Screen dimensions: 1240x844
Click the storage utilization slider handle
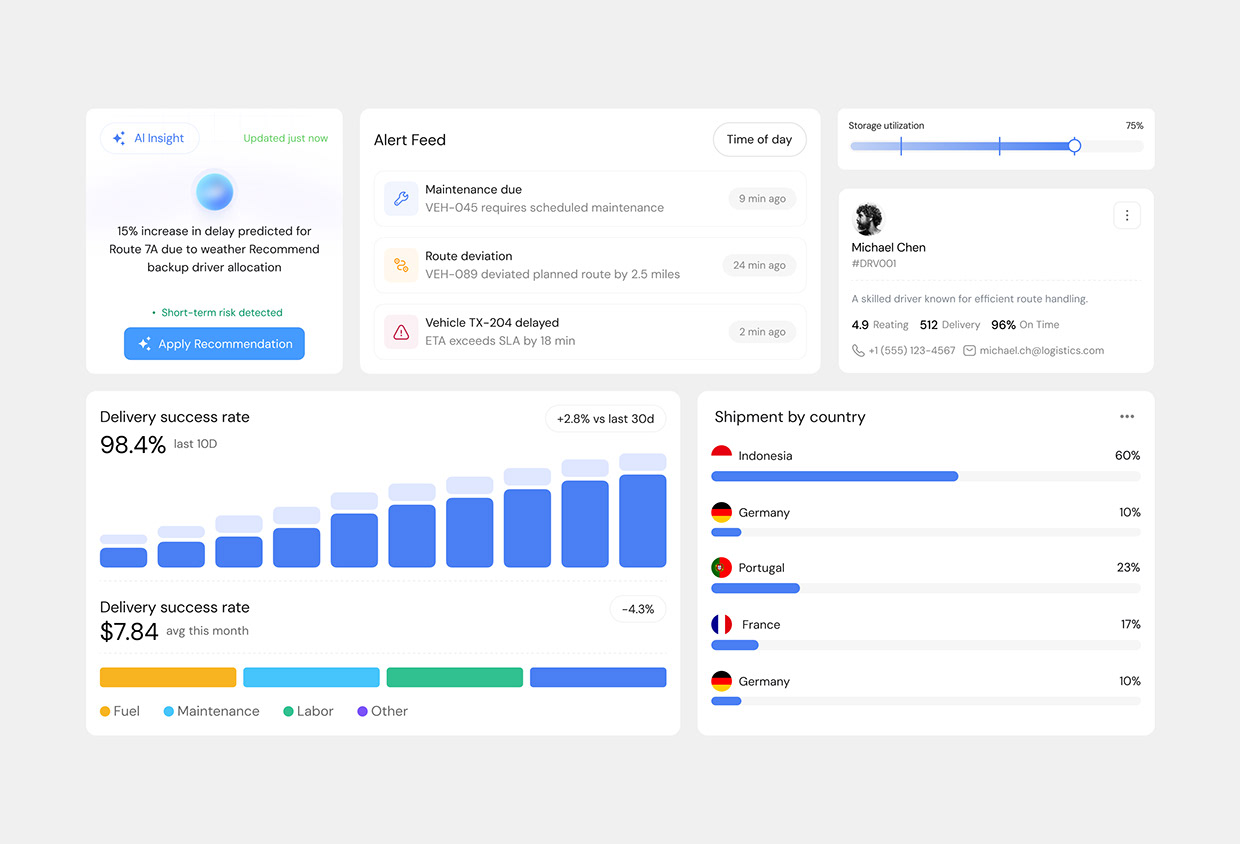(1074, 146)
